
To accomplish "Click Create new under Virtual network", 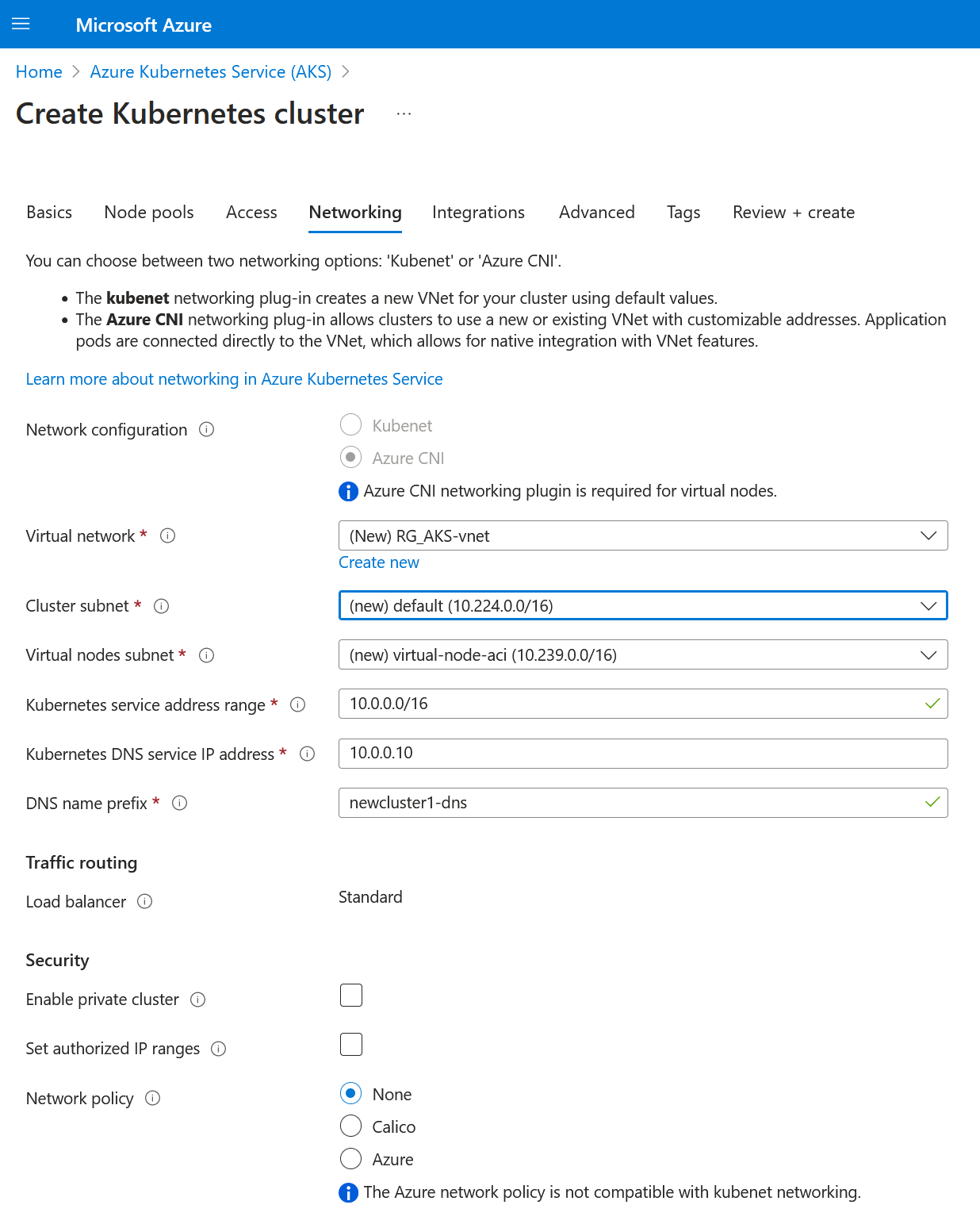I will [378, 562].
